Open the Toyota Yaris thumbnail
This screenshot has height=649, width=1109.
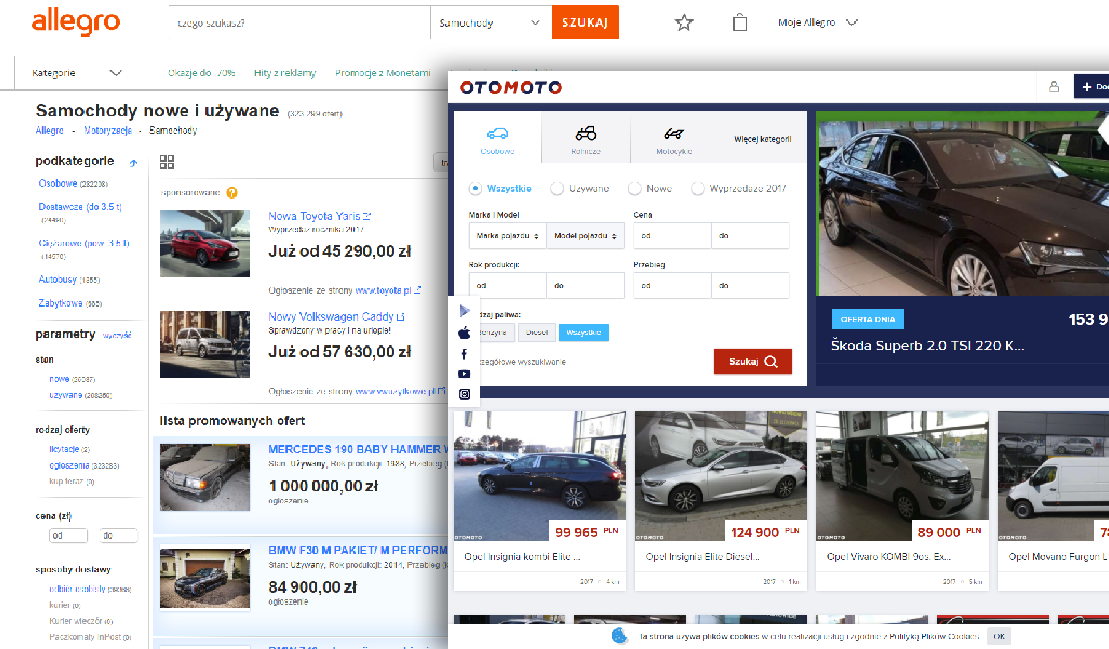click(205, 243)
